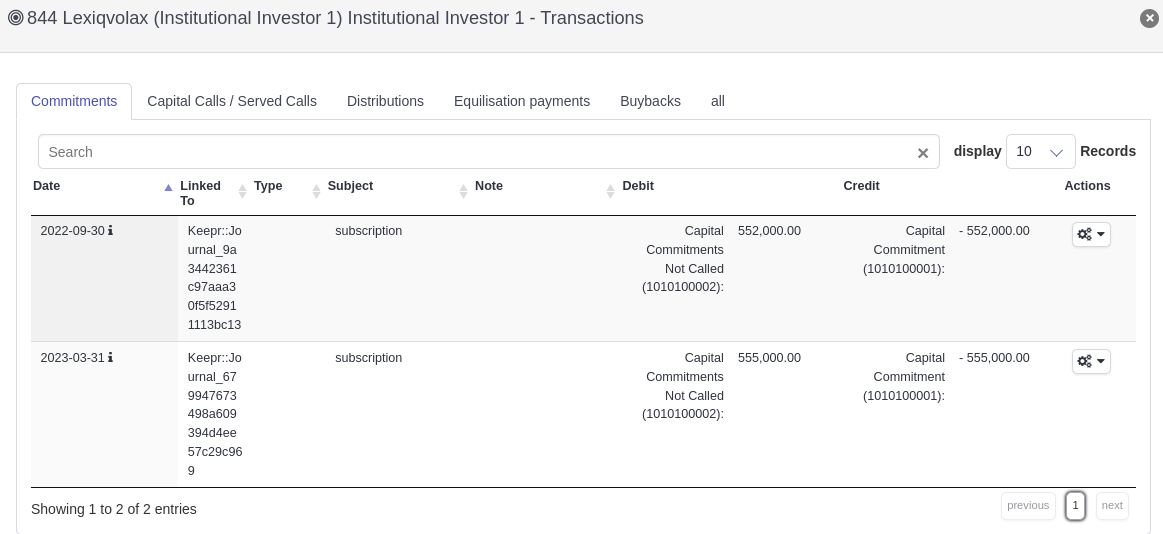This screenshot has width=1163, height=534.
Task: Click the info icon beside 2023-03-31
Action: [x=110, y=358]
